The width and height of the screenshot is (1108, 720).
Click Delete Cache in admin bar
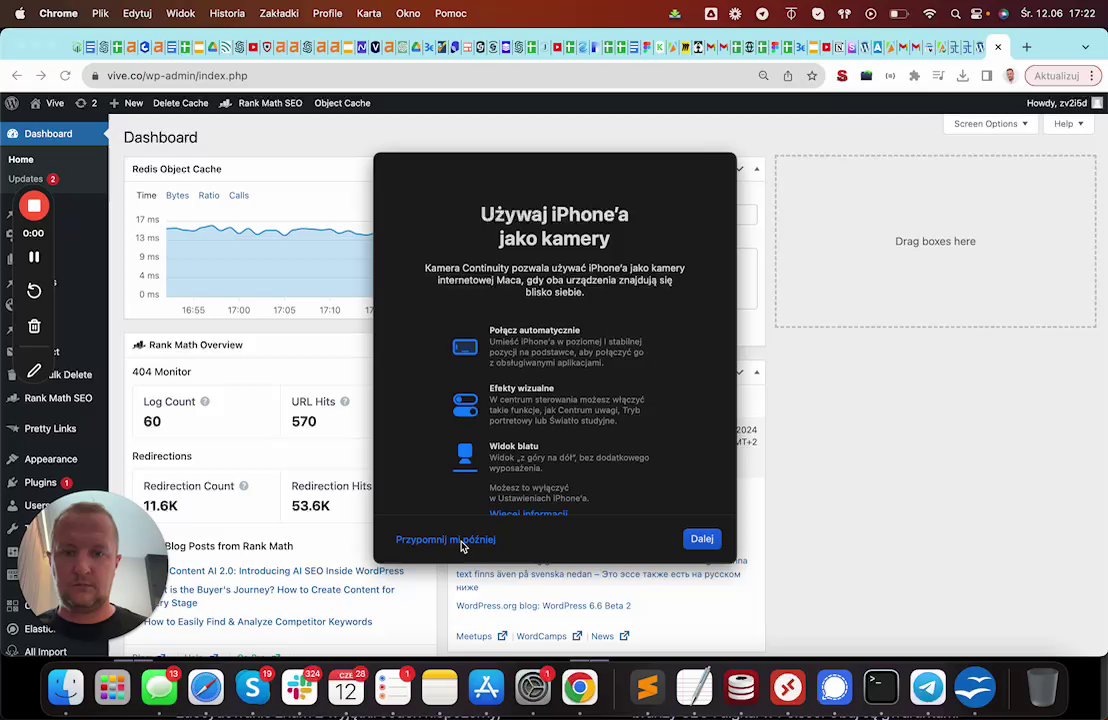tap(180, 103)
